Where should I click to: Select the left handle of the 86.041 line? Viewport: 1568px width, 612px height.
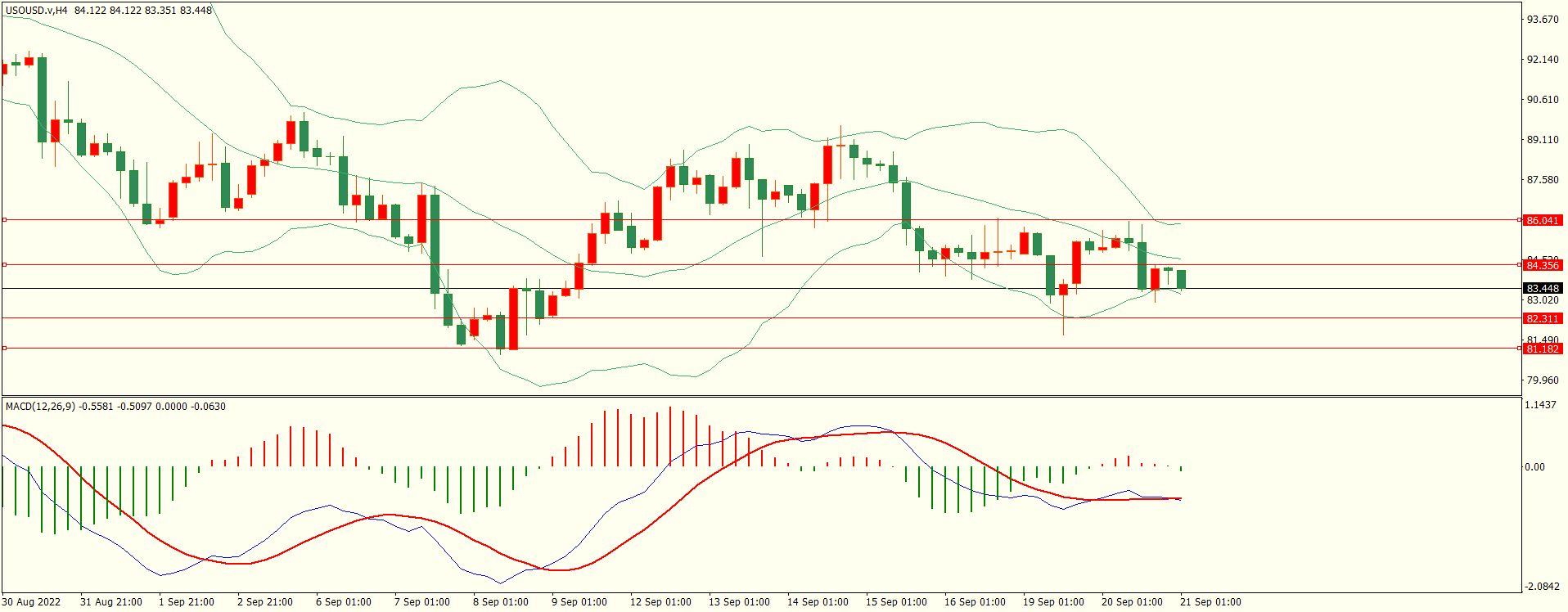tap(4, 220)
